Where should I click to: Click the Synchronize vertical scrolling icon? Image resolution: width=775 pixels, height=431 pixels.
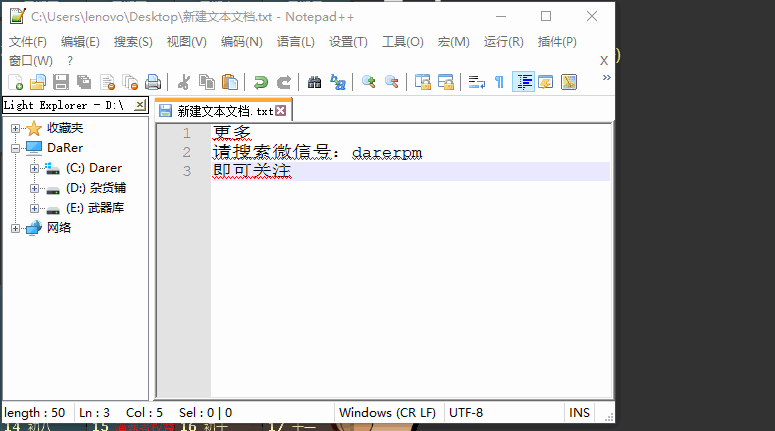tap(423, 82)
